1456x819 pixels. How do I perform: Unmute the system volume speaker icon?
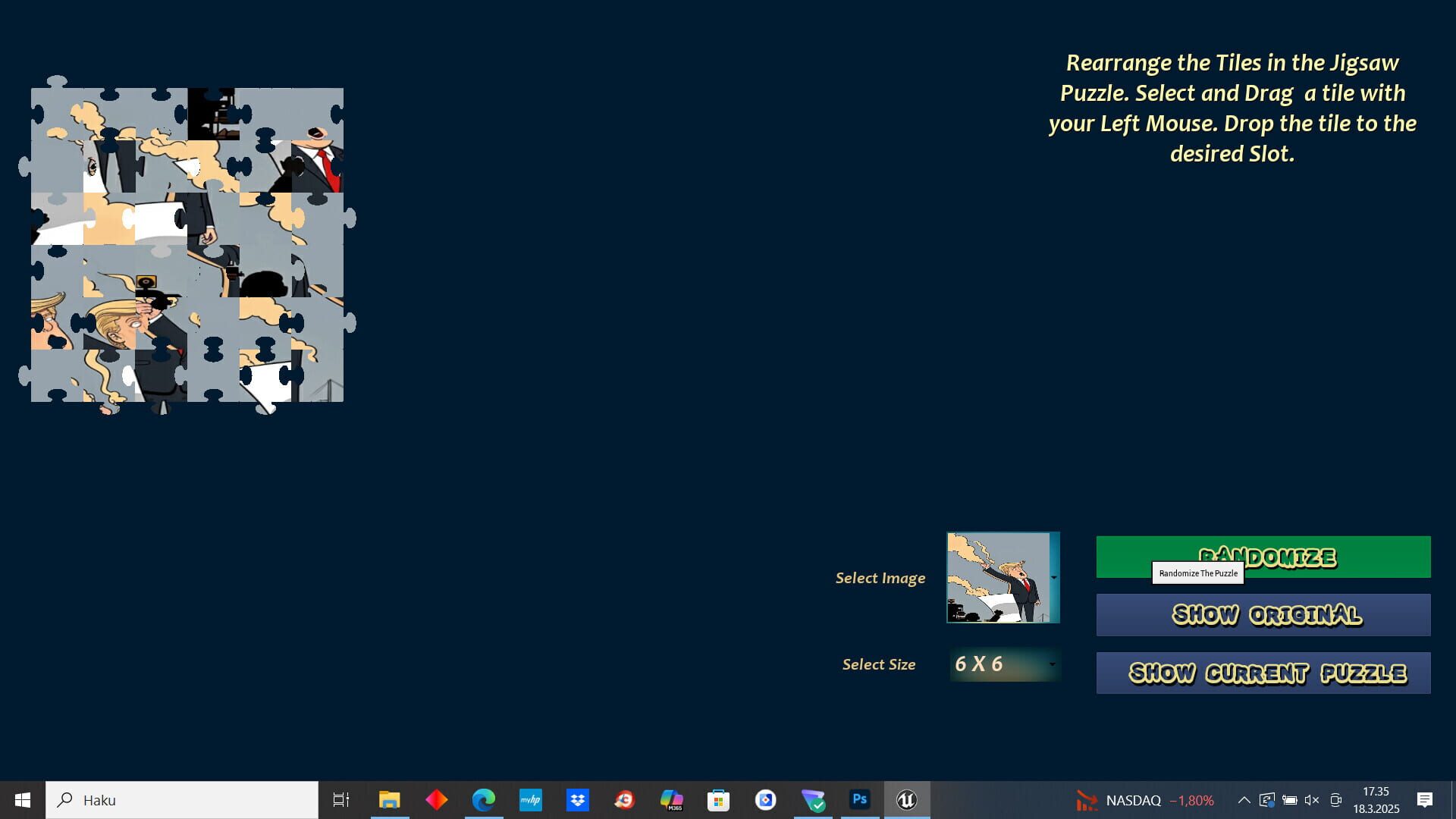[x=1311, y=799]
